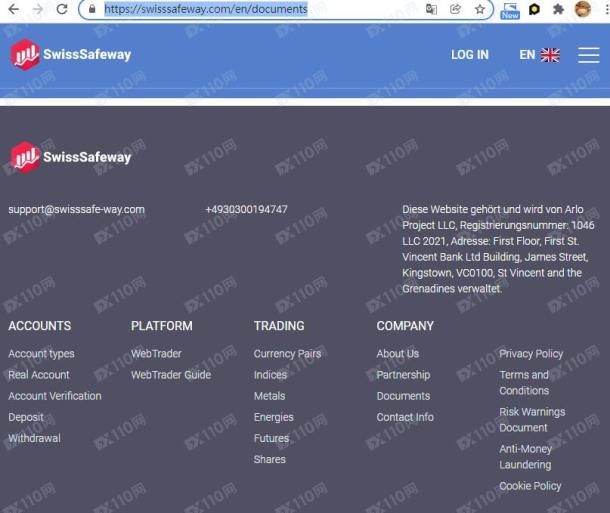610x513 pixels.
Task: Click the browser back arrow
Action: [13, 9]
